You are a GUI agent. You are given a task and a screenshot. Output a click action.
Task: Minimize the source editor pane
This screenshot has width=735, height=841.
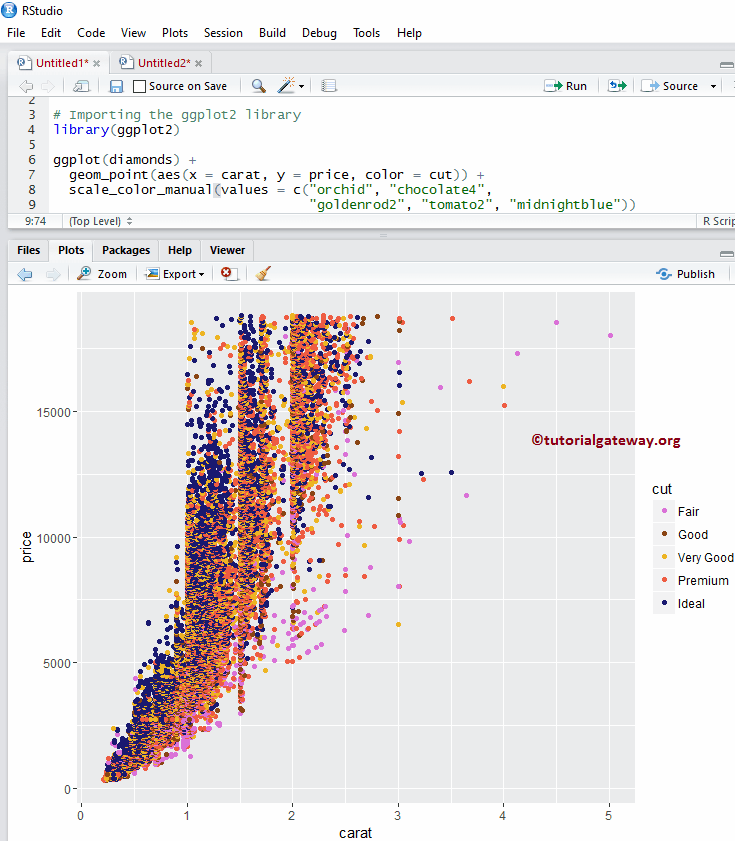coord(726,64)
